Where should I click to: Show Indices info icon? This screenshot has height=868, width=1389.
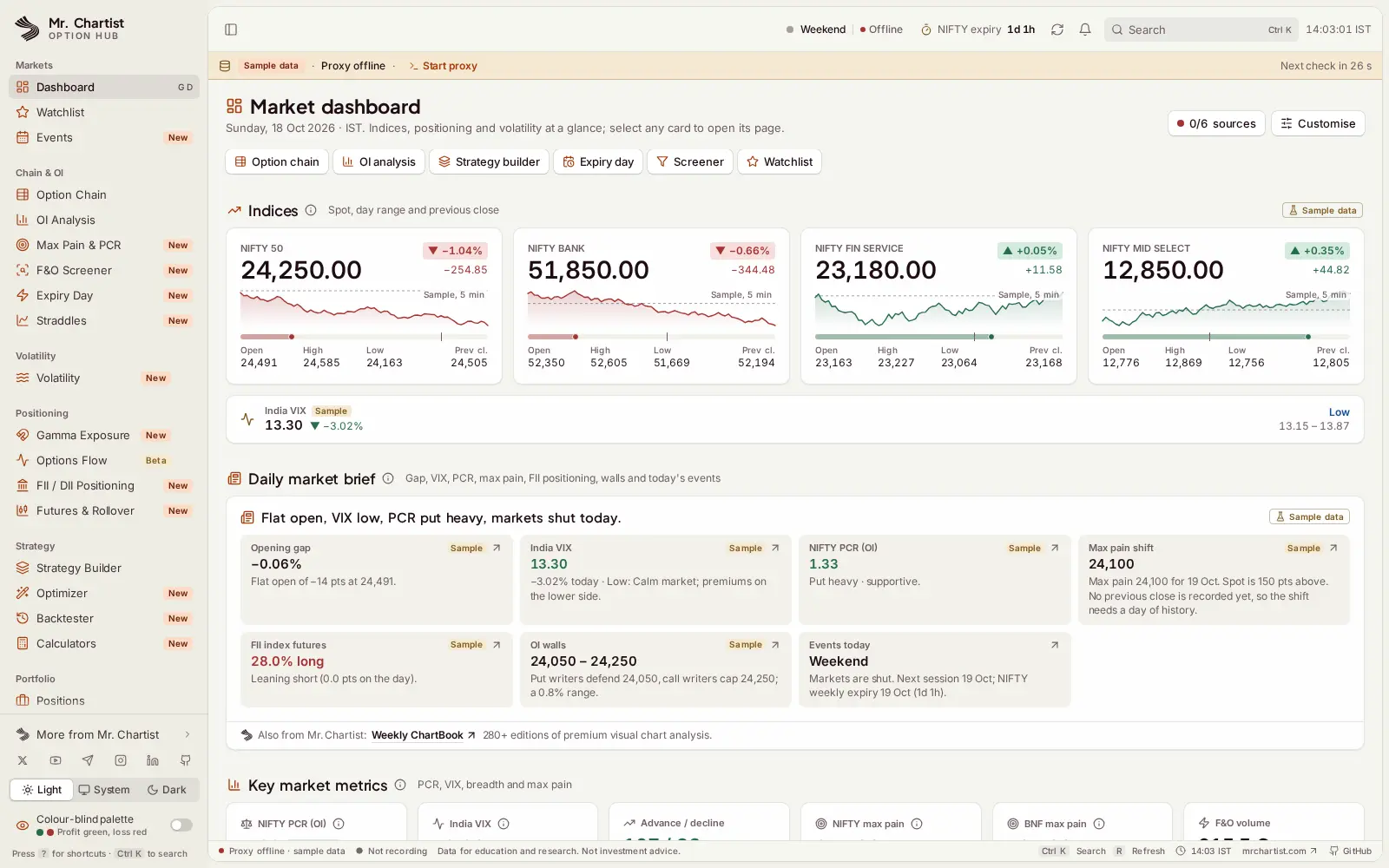tap(311, 210)
